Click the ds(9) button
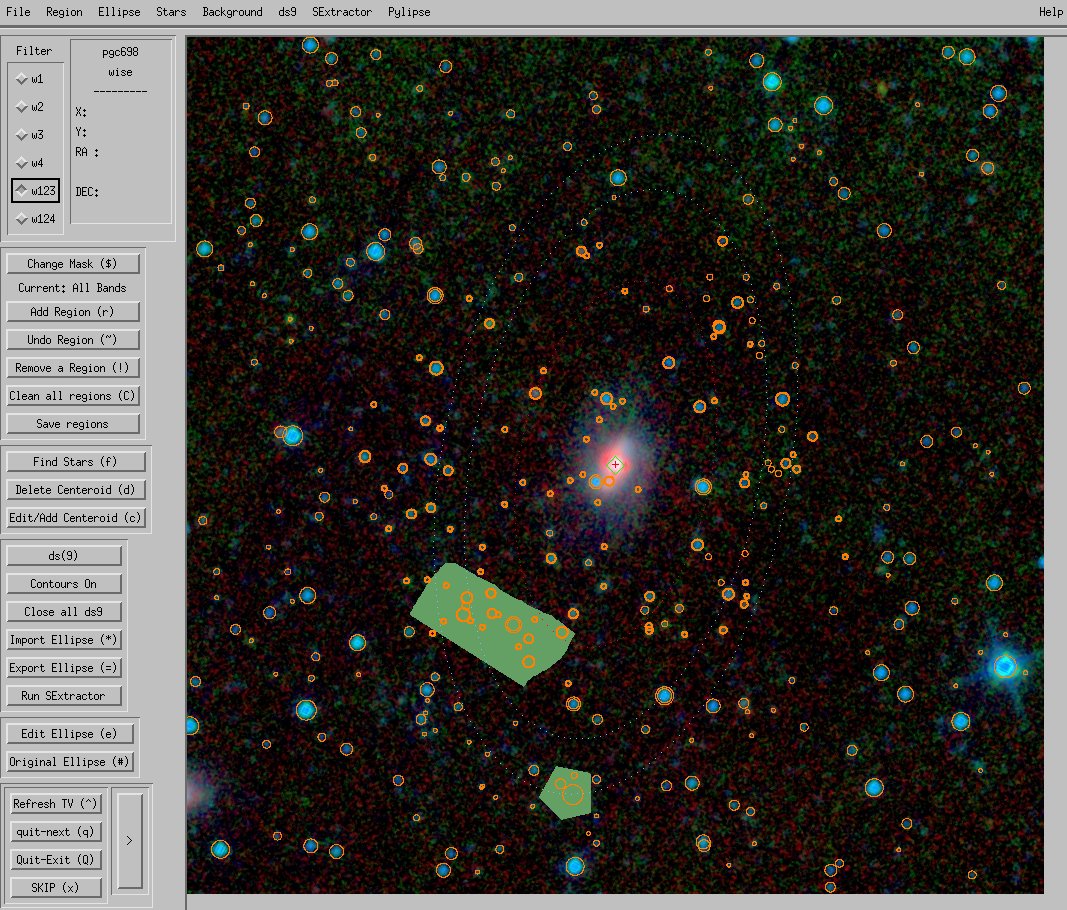1067x910 pixels. pos(64,555)
